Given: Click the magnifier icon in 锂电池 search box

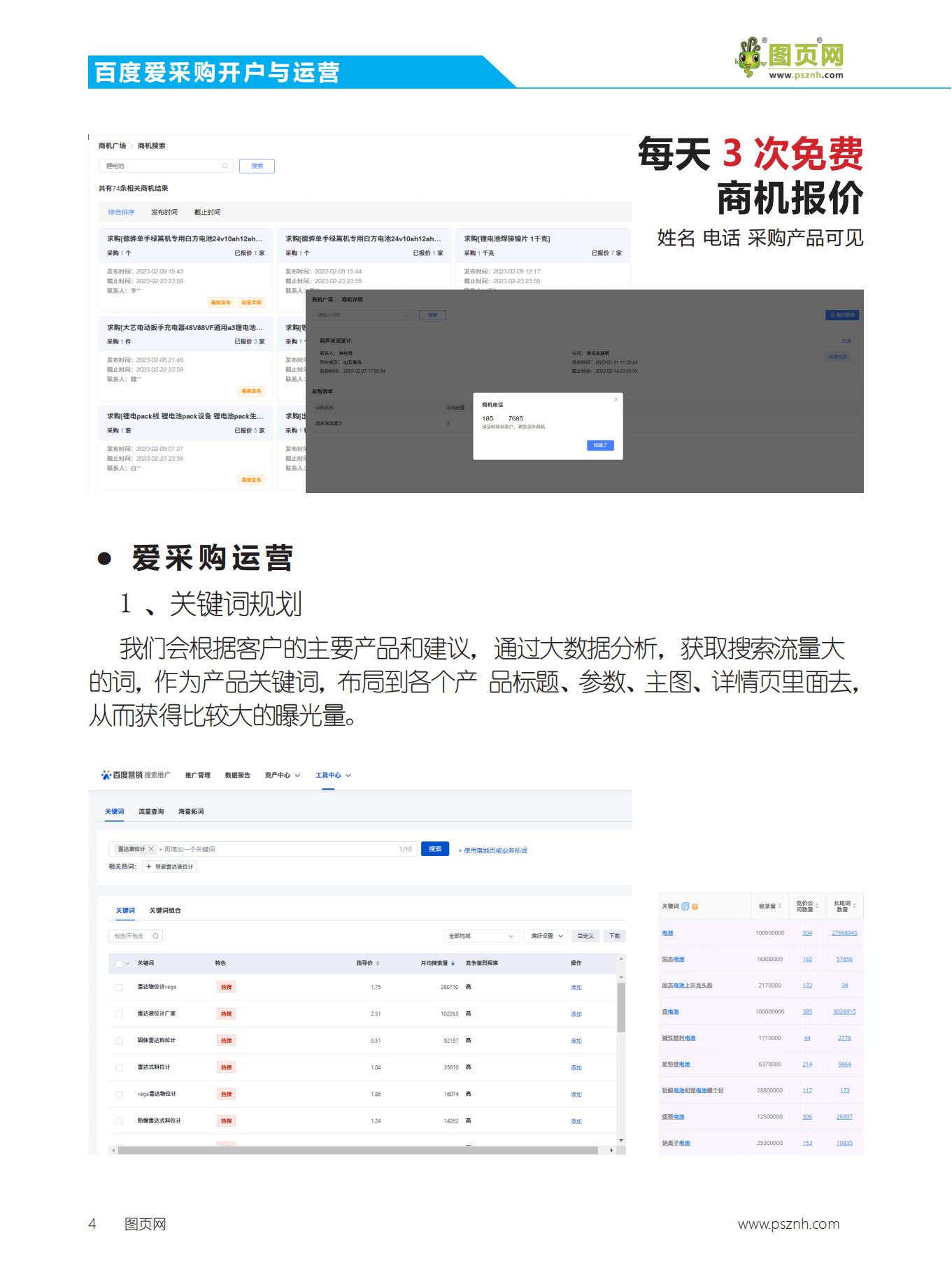Looking at the screenshot, I should [x=225, y=166].
